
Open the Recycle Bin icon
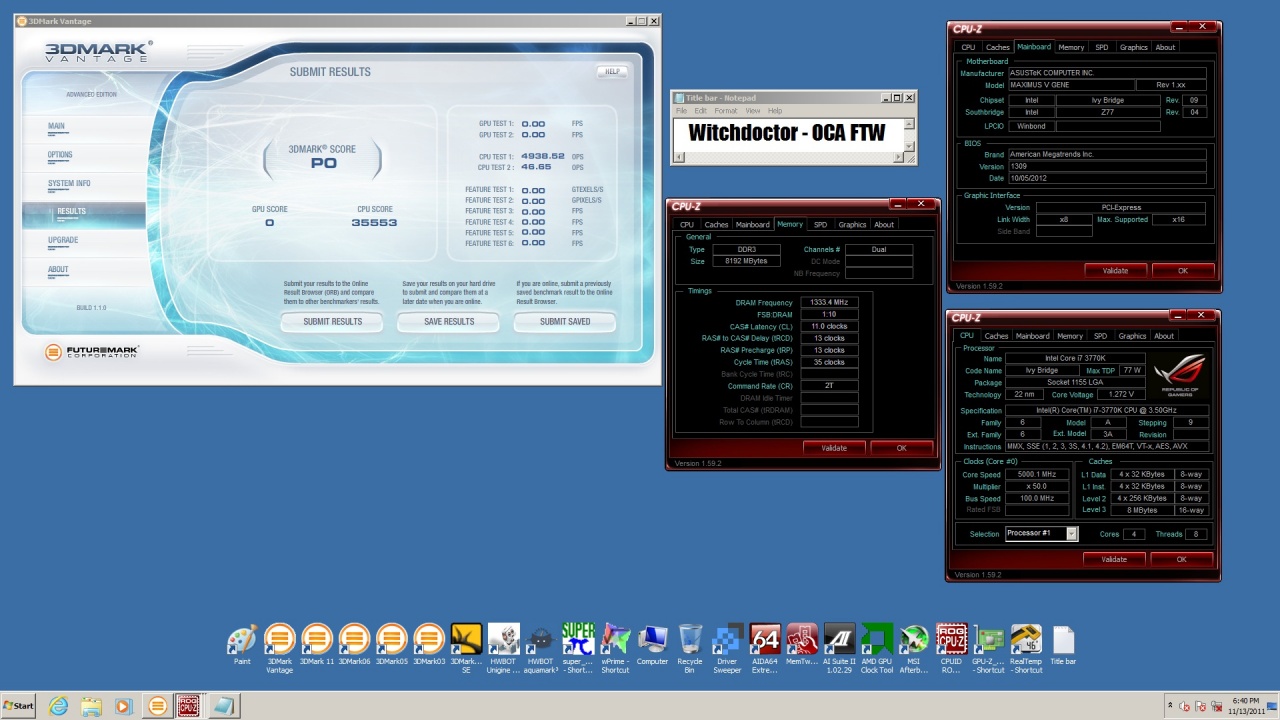pyautogui.click(x=690, y=641)
